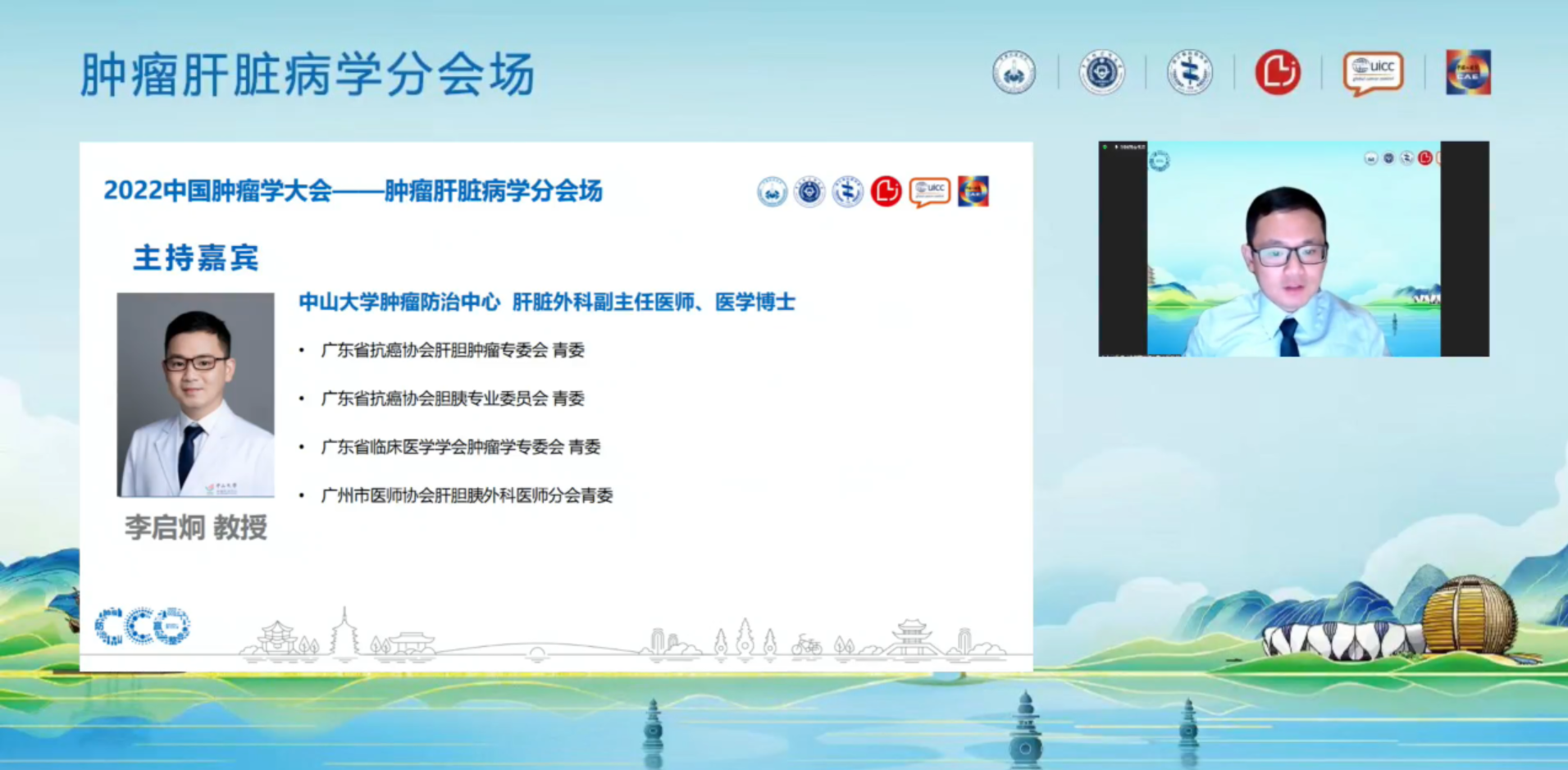Click the bullet 广州市医师协会肝胆胰外科医师分会青委
Image resolution: width=1568 pixels, height=770 pixels.
click(467, 495)
